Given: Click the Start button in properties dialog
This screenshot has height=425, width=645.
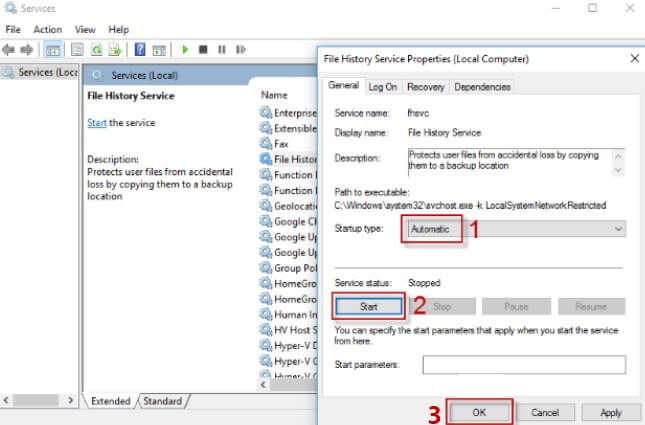Looking at the screenshot, I should 369,307.
